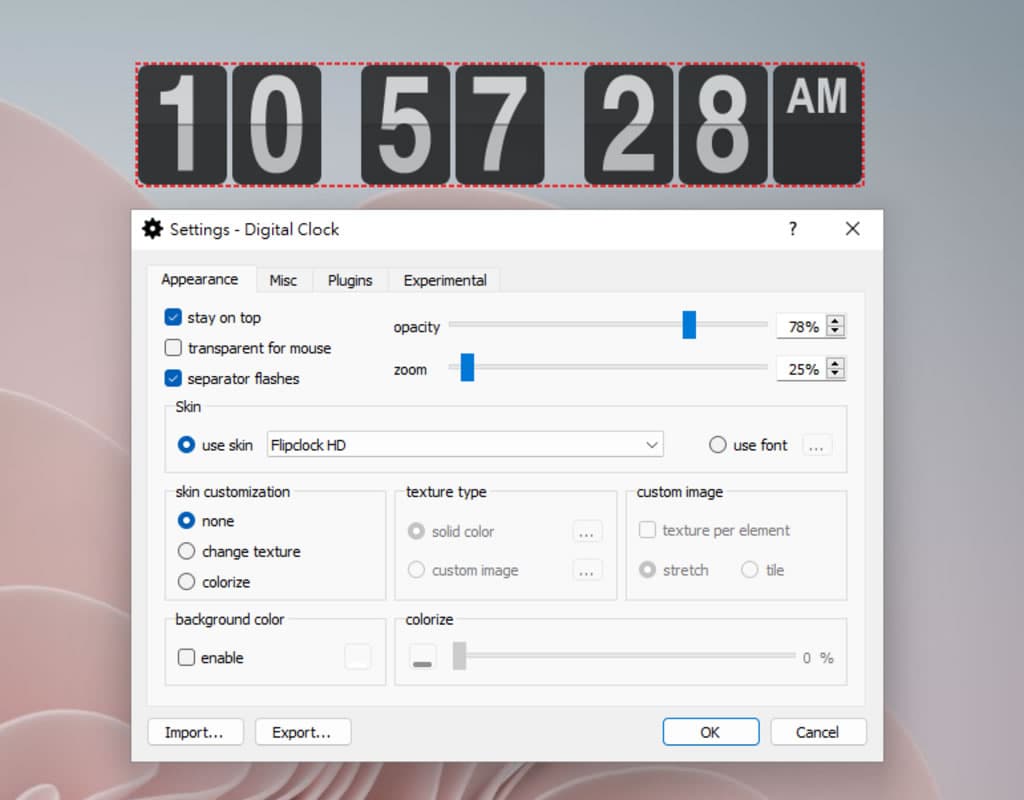The image size is (1024, 800).
Task: Click the flip clock widget on desktop
Action: (x=500, y=125)
